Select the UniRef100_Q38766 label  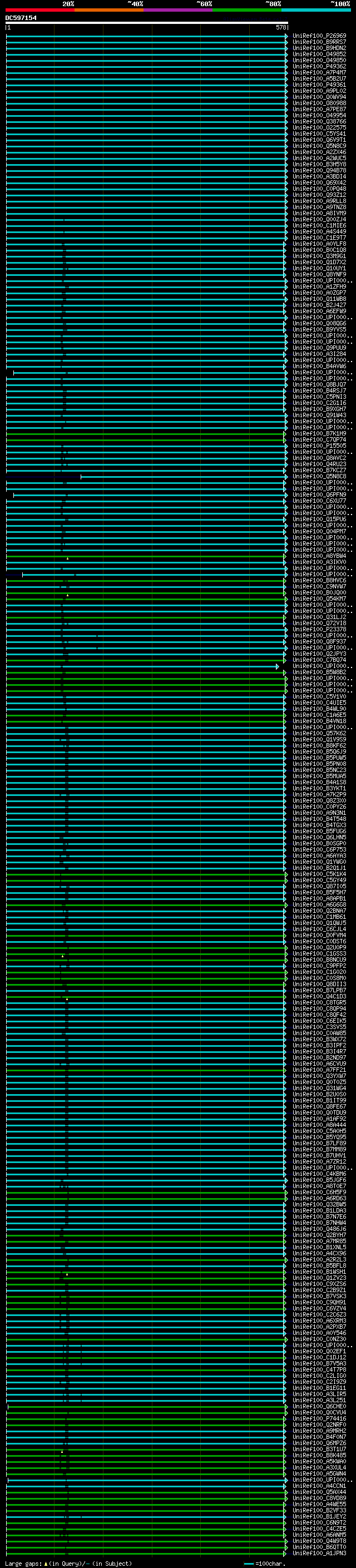[x=319, y=121]
